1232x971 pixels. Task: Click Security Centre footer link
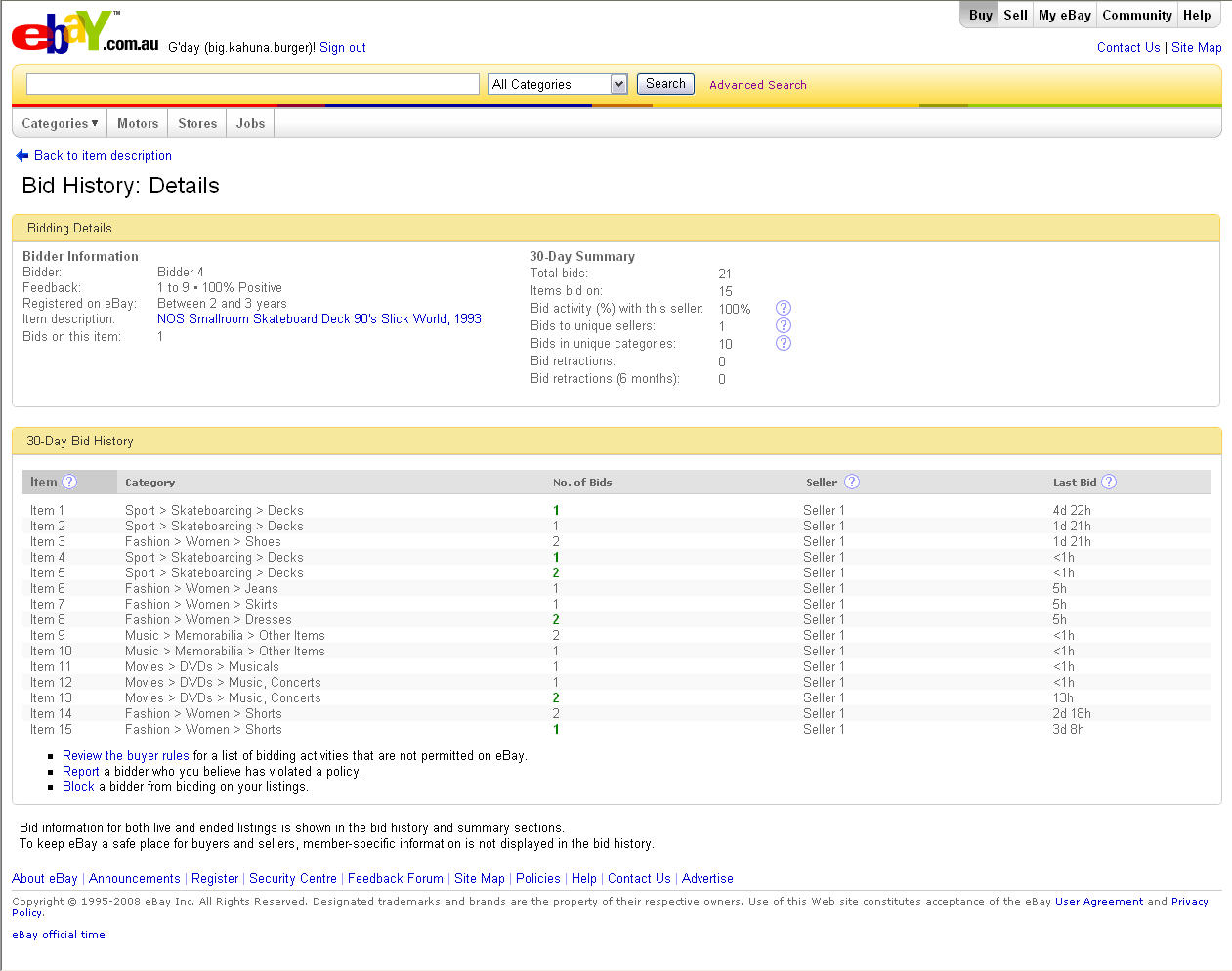(293, 879)
